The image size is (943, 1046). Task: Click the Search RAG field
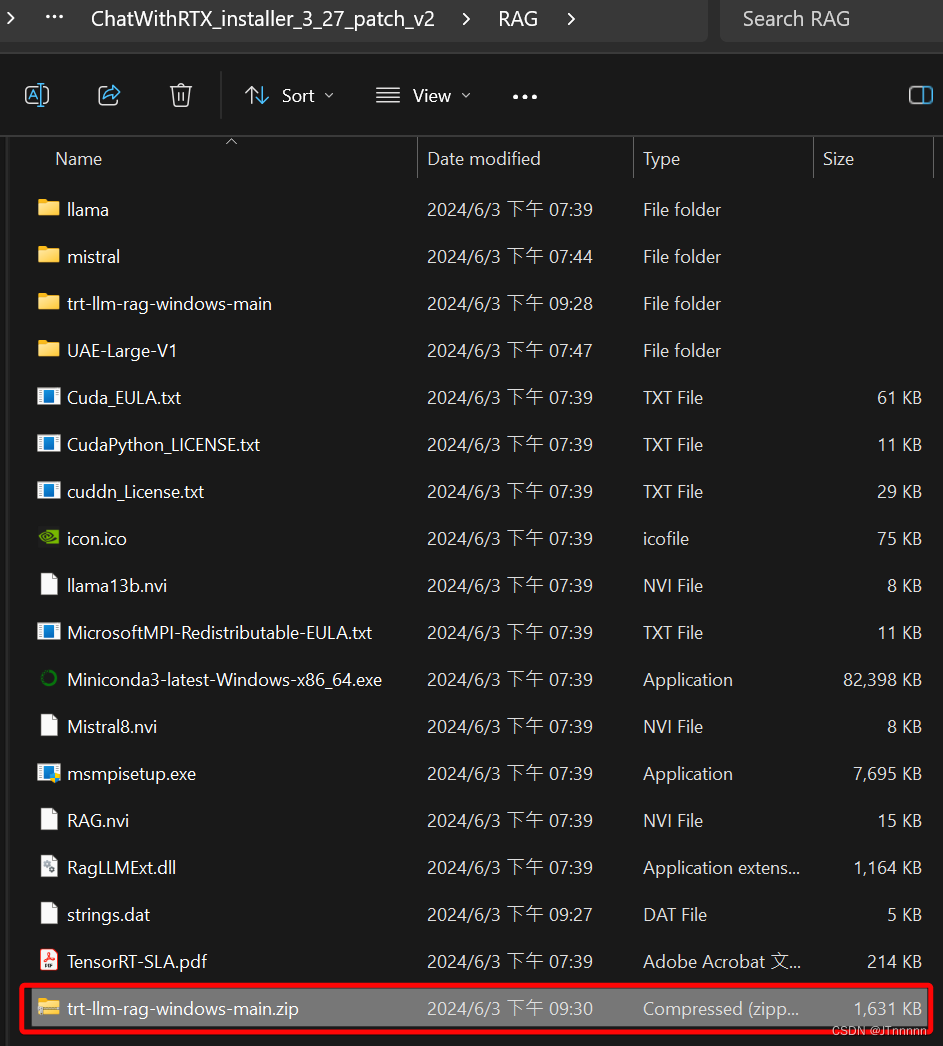pos(831,19)
